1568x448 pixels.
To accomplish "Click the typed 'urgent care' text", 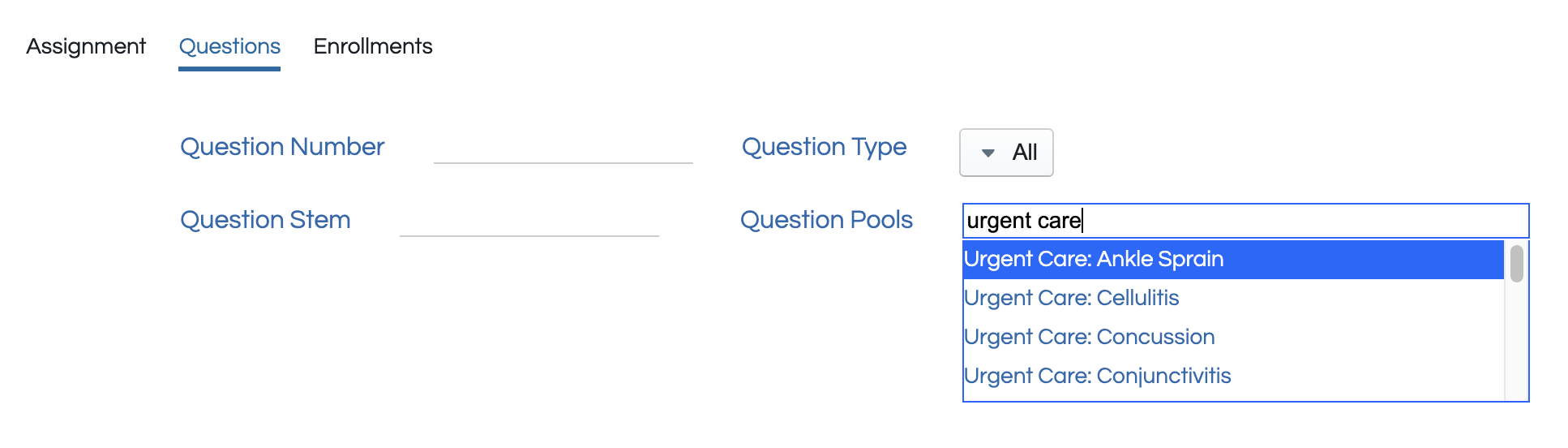I will coord(1024,221).
